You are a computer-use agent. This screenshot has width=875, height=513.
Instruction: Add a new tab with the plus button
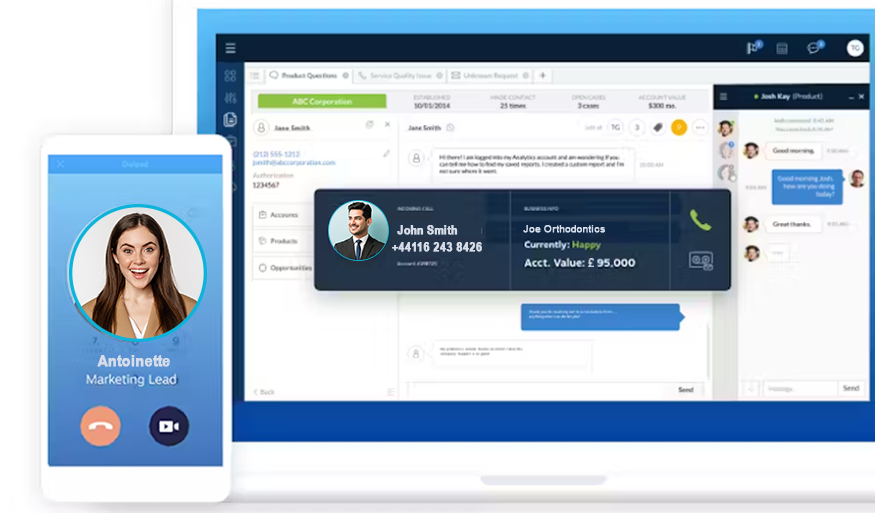pyautogui.click(x=542, y=75)
